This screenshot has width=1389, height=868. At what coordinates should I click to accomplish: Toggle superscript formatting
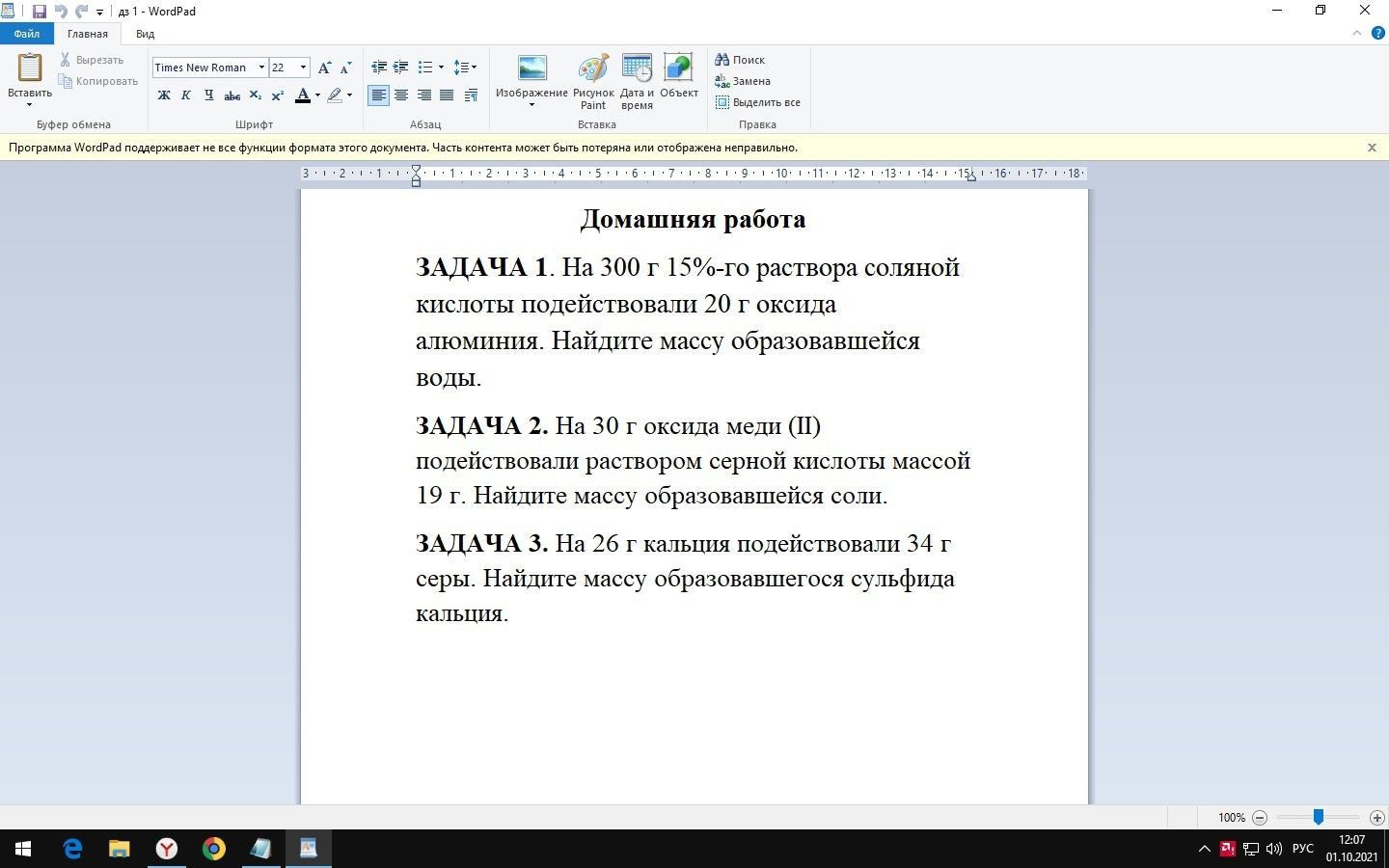point(277,95)
